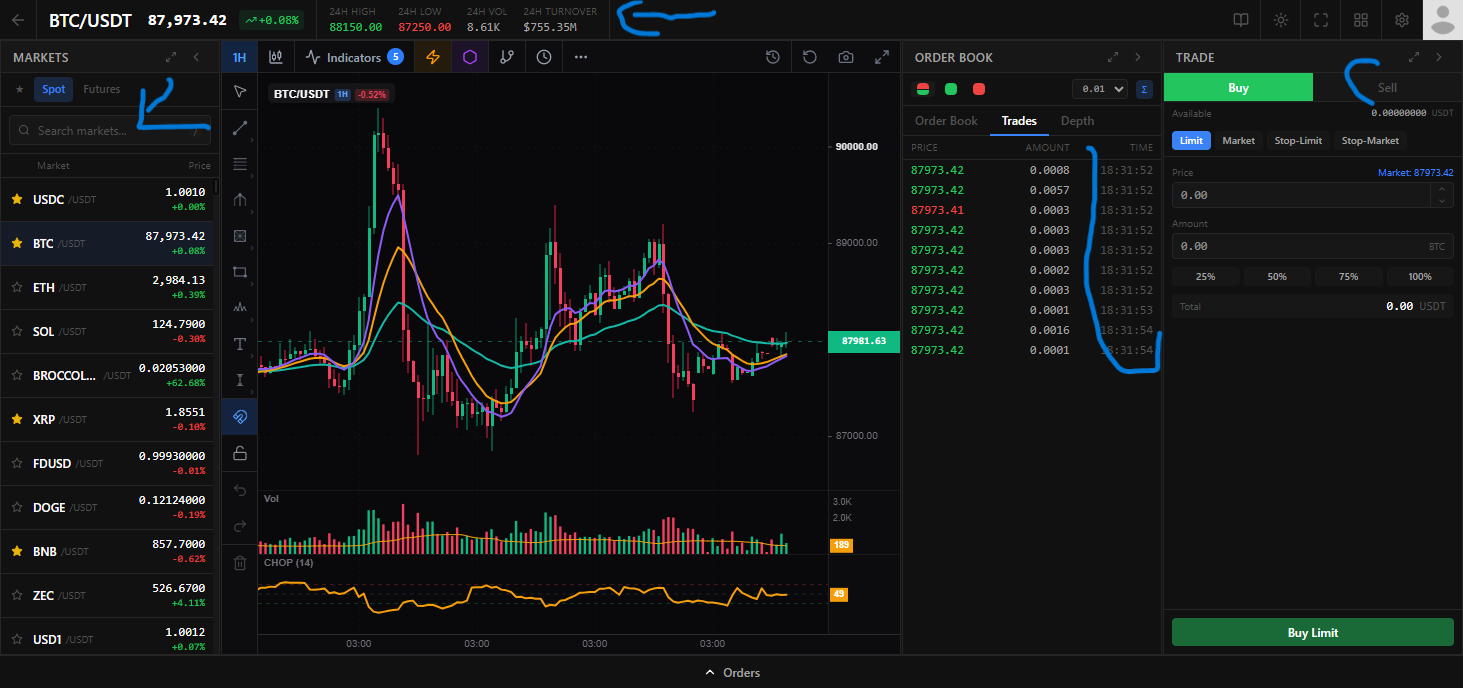
Task: Collapse the Markets panel chevron
Action: (196, 58)
